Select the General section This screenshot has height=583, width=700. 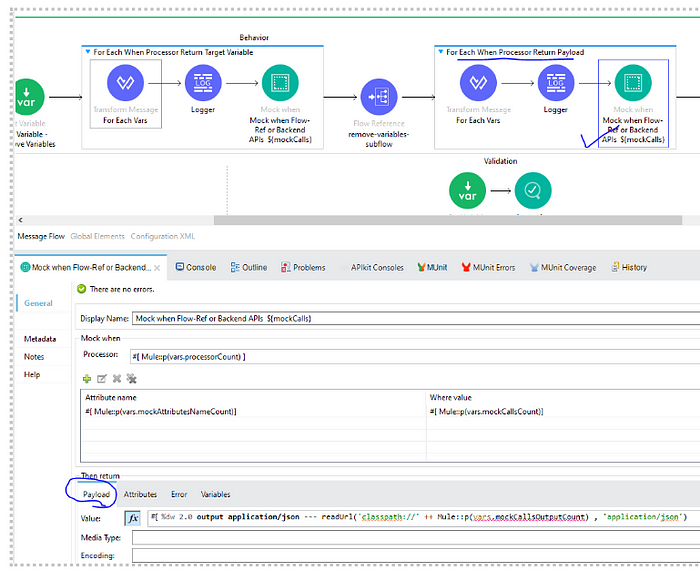click(x=38, y=303)
